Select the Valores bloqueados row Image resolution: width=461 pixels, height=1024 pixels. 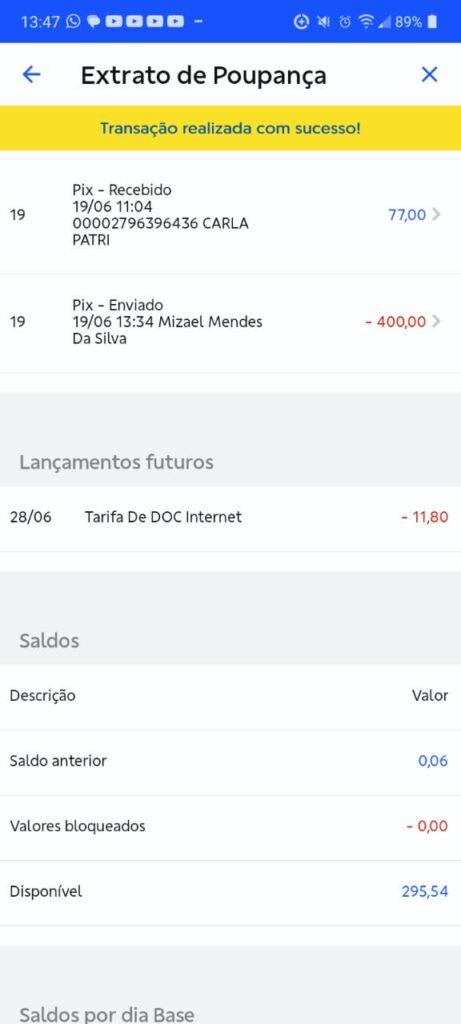230,827
